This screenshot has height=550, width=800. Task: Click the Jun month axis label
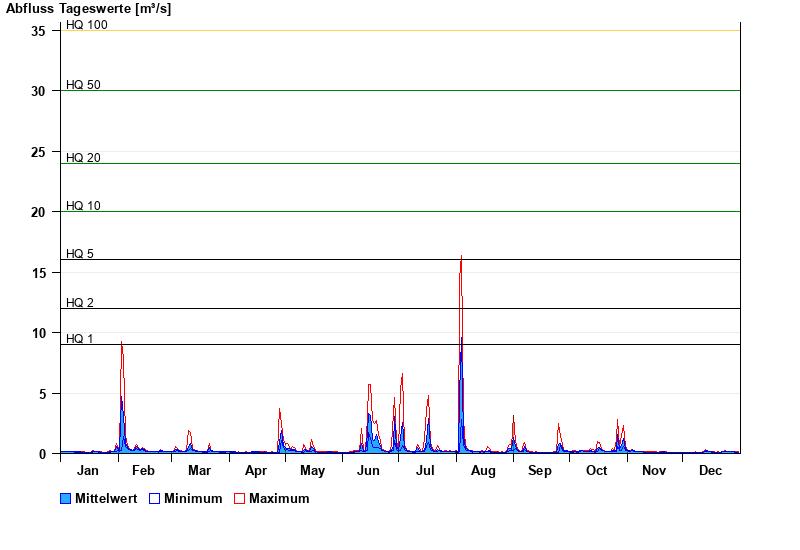click(369, 471)
